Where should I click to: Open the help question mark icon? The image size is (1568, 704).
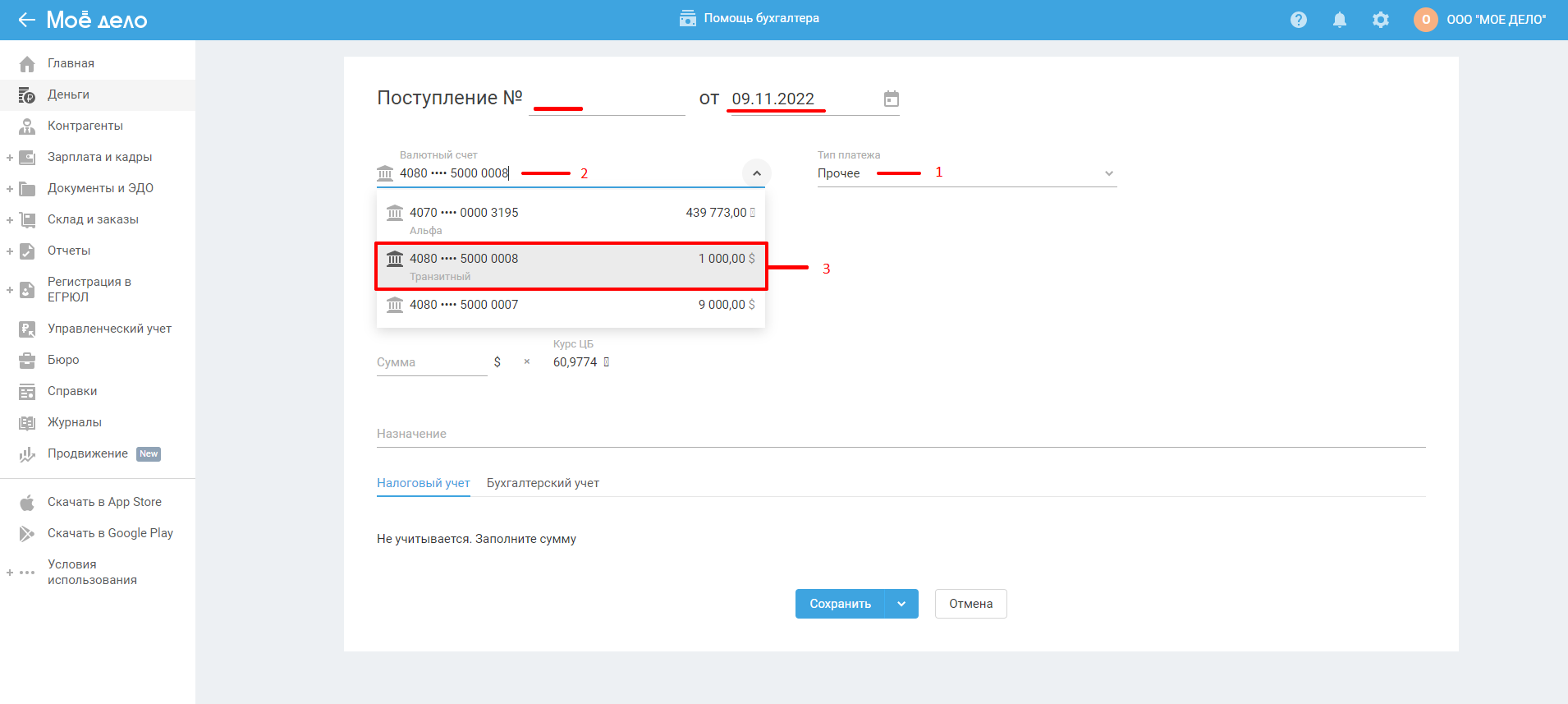pyautogui.click(x=1298, y=20)
